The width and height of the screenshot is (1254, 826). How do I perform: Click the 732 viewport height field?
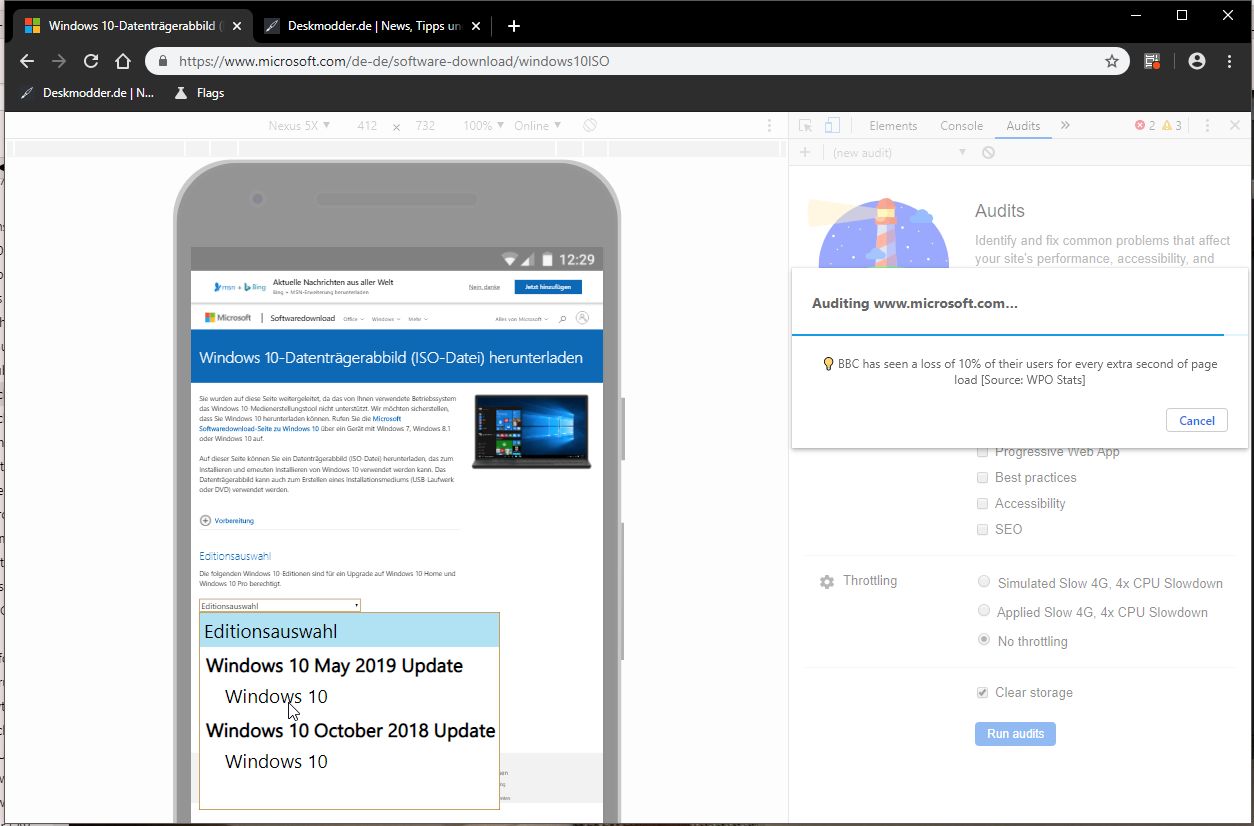[x=425, y=126]
